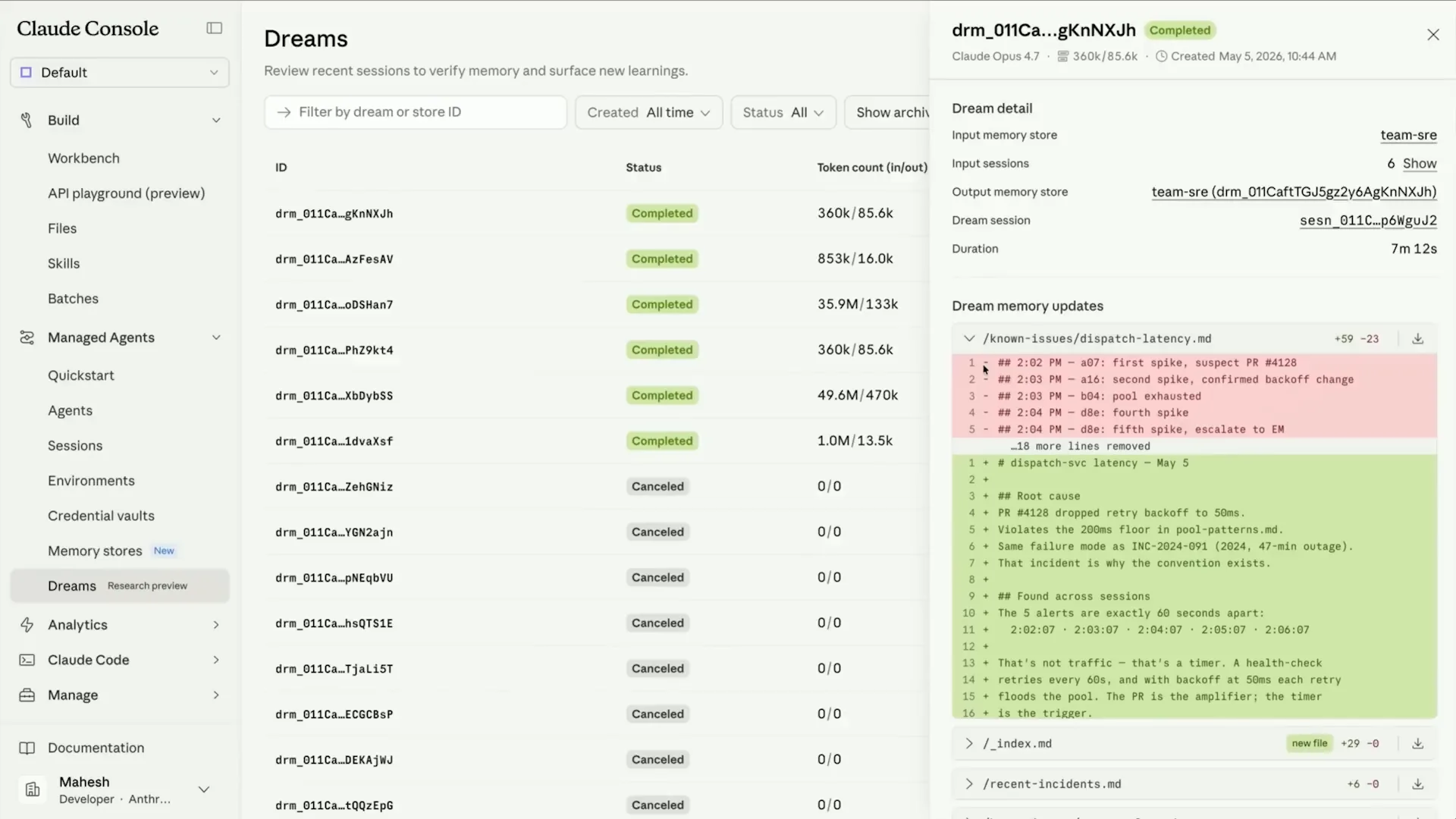Click the 35.9M/133k token count cell
This screenshot has height=819, width=1456.
click(x=858, y=304)
